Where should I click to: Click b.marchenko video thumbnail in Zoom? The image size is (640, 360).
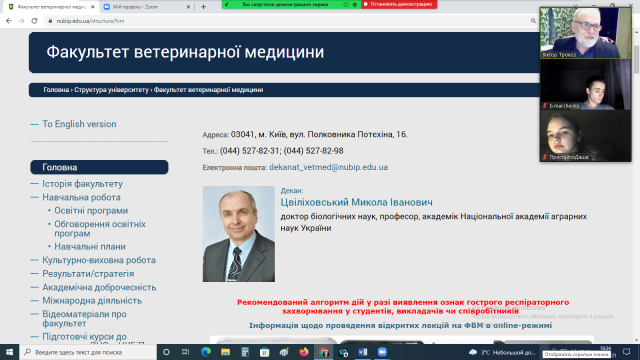[x=585, y=84]
